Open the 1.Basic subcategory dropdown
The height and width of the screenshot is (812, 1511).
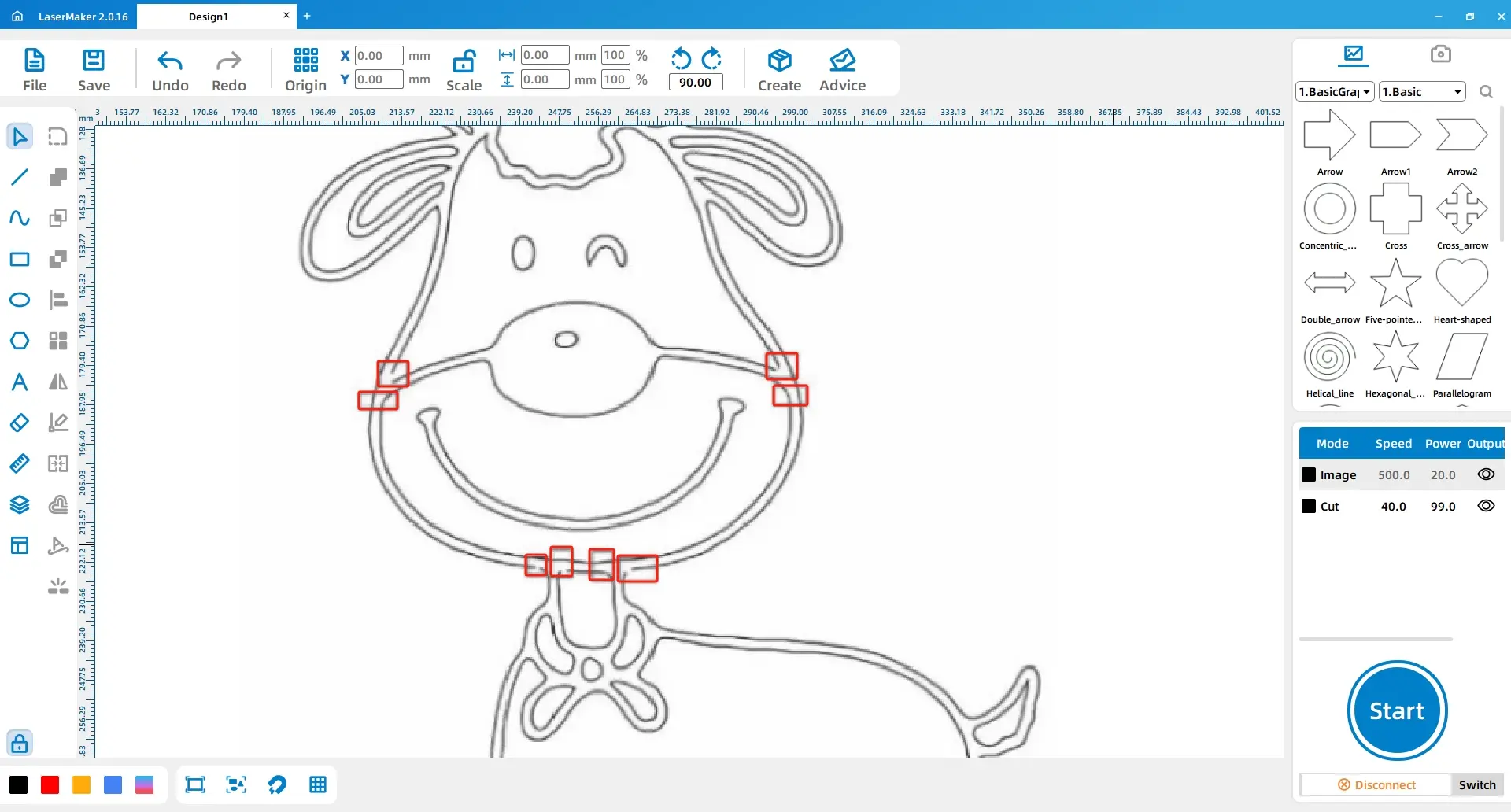1422,92
